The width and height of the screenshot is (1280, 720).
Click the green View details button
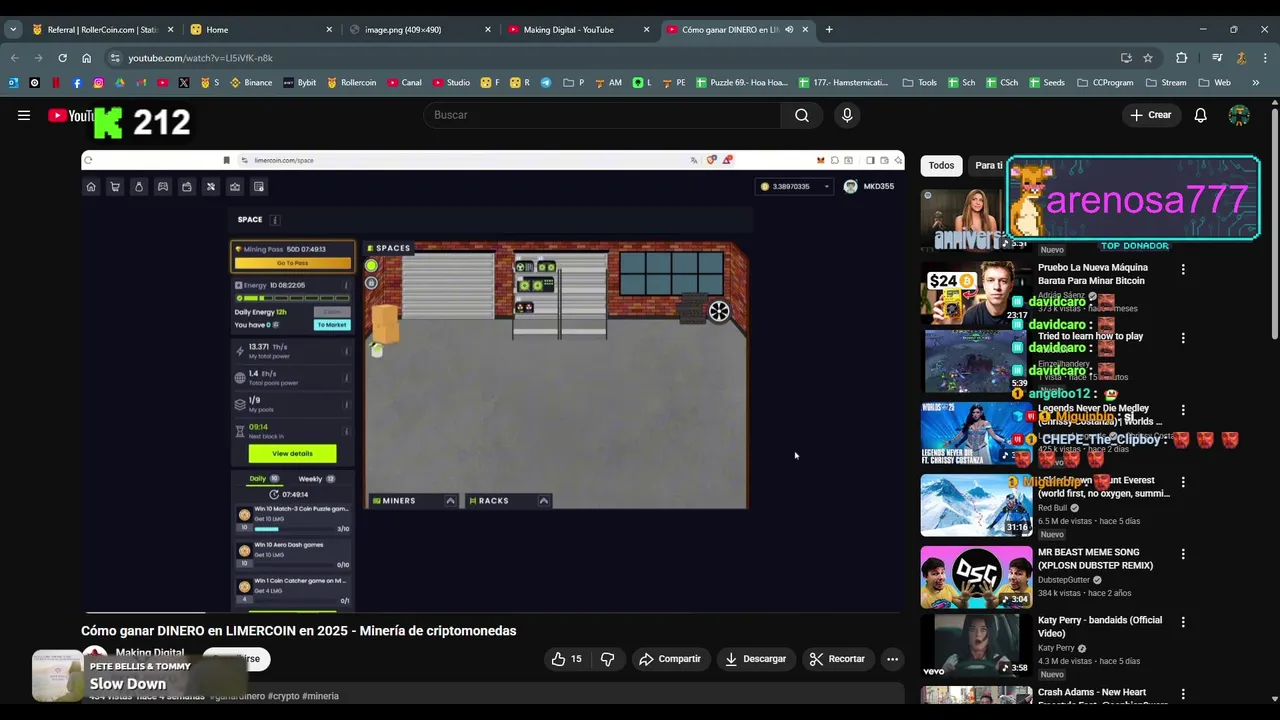pyautogui.click(x=292, y=453)
